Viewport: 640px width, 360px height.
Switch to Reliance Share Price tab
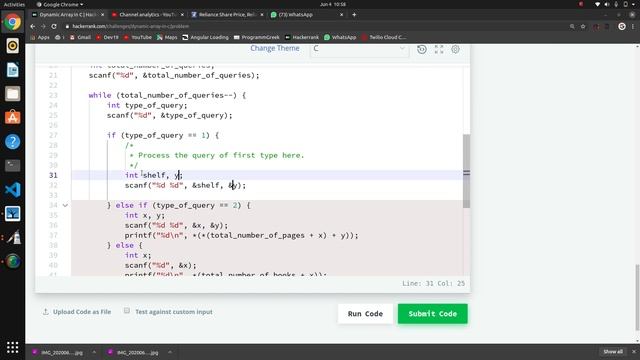(x=227, y=15)
